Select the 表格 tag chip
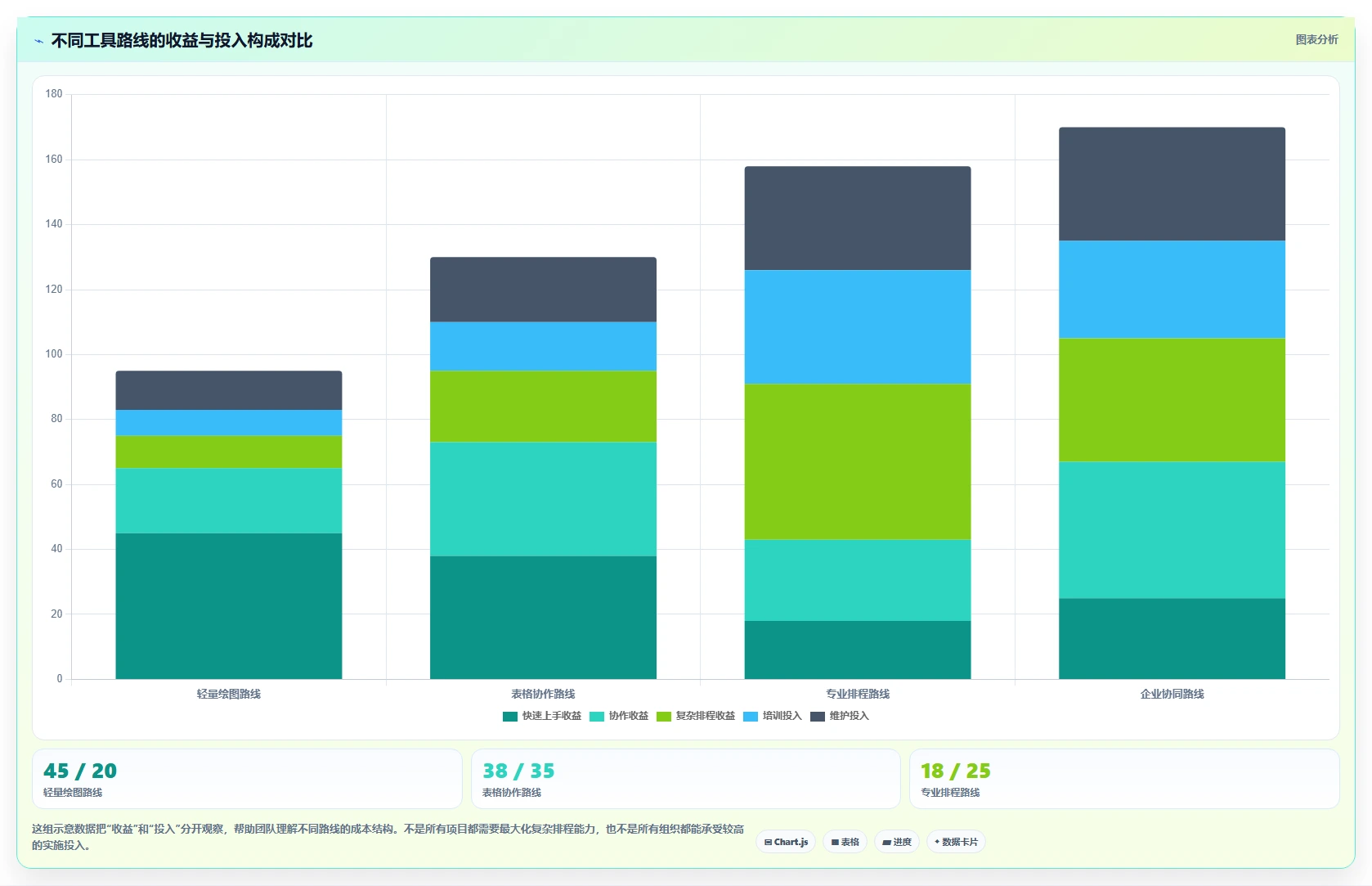The height and width of the screenshot is (886, 1372). (x=845, y=842)
